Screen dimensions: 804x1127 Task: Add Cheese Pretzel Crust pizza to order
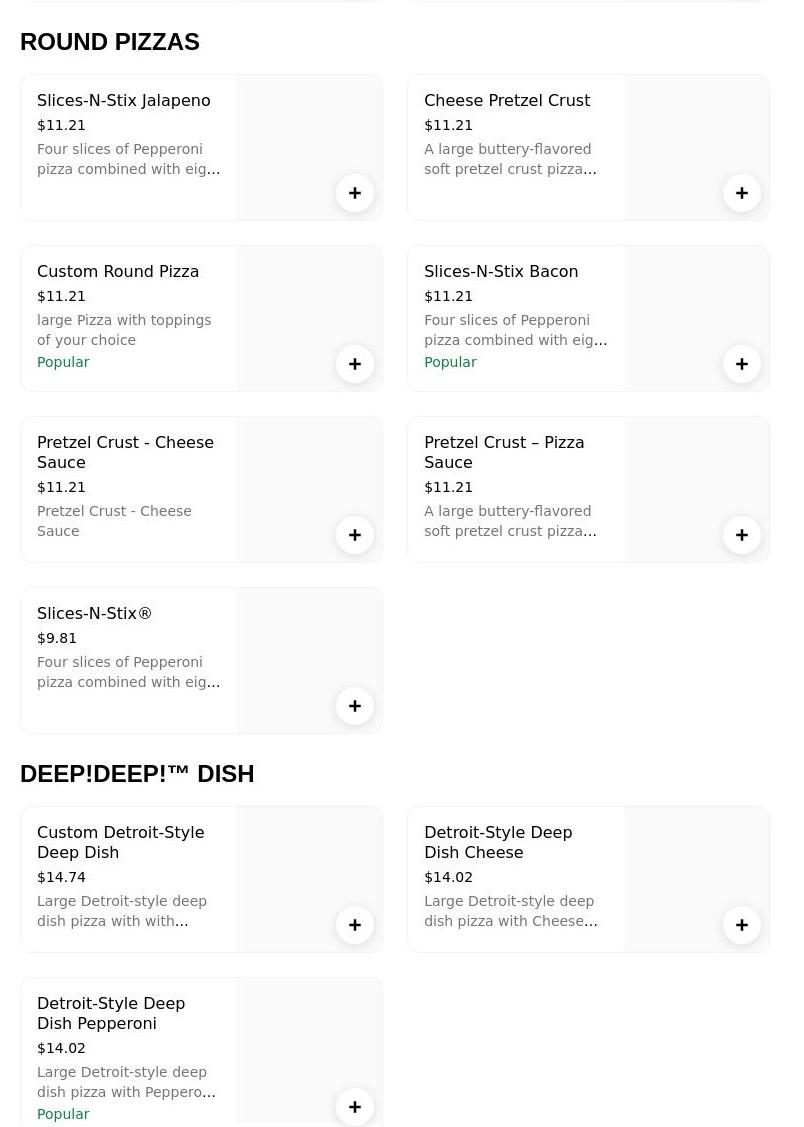[742, 193]
